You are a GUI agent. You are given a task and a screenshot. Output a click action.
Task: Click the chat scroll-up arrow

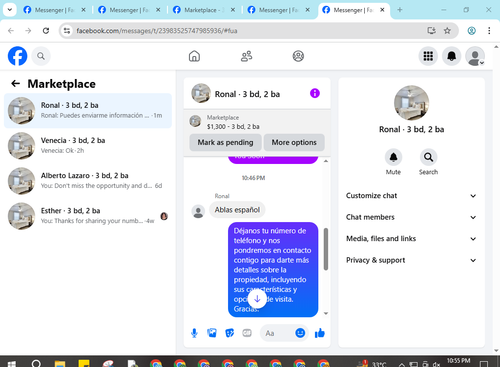326,161
